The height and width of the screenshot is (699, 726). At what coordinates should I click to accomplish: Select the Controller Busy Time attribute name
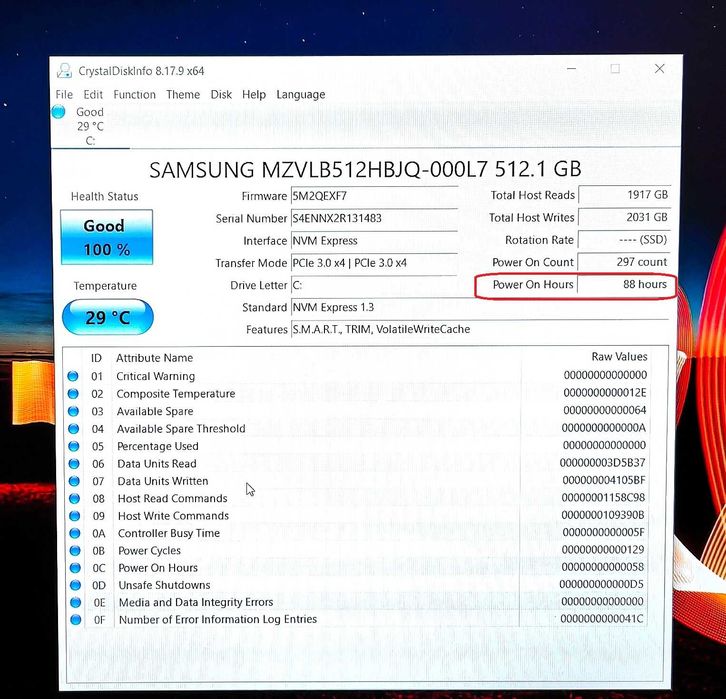(169, 533)
